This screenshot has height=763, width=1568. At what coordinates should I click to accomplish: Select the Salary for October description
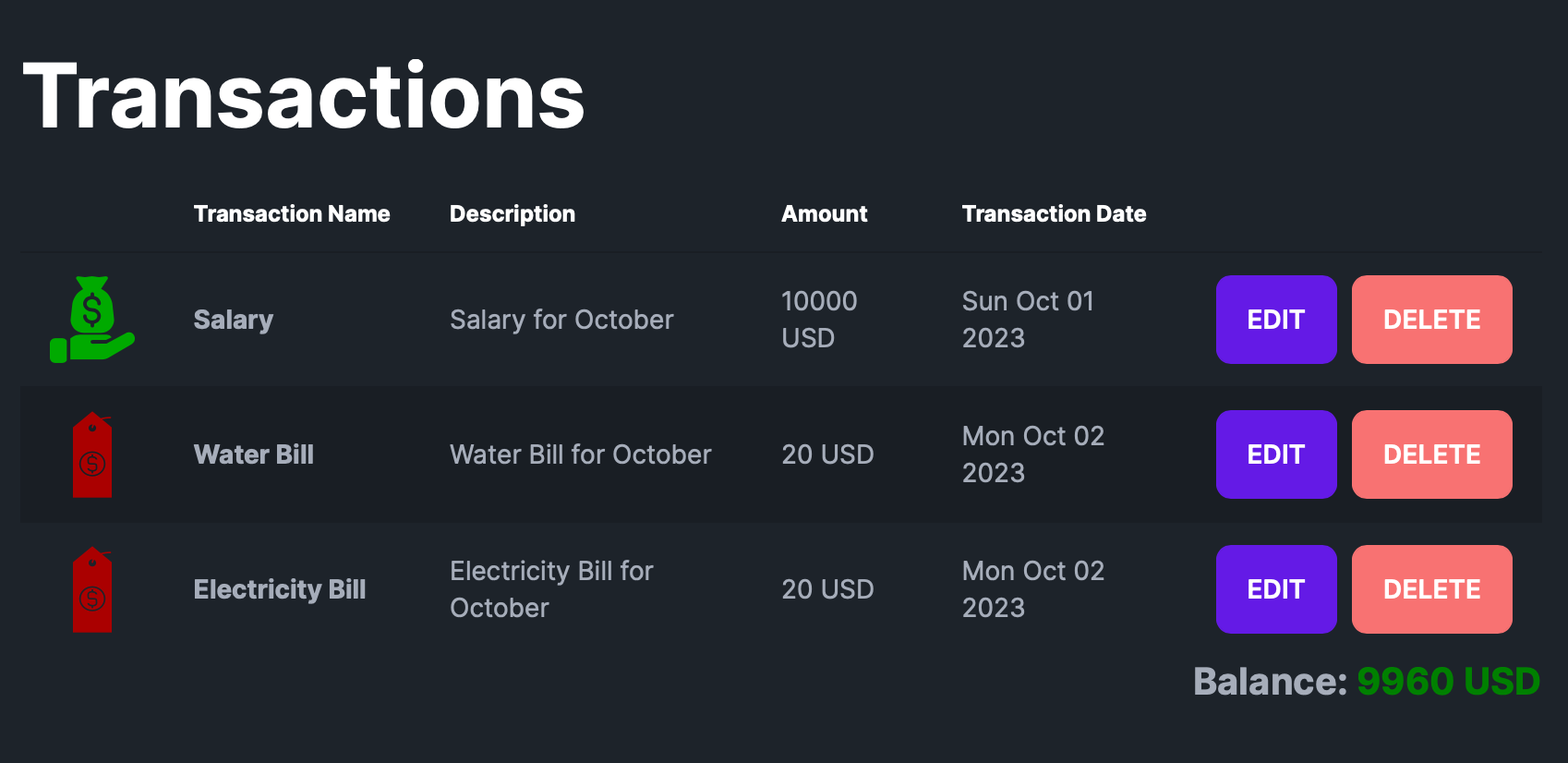tap(561, 320)
